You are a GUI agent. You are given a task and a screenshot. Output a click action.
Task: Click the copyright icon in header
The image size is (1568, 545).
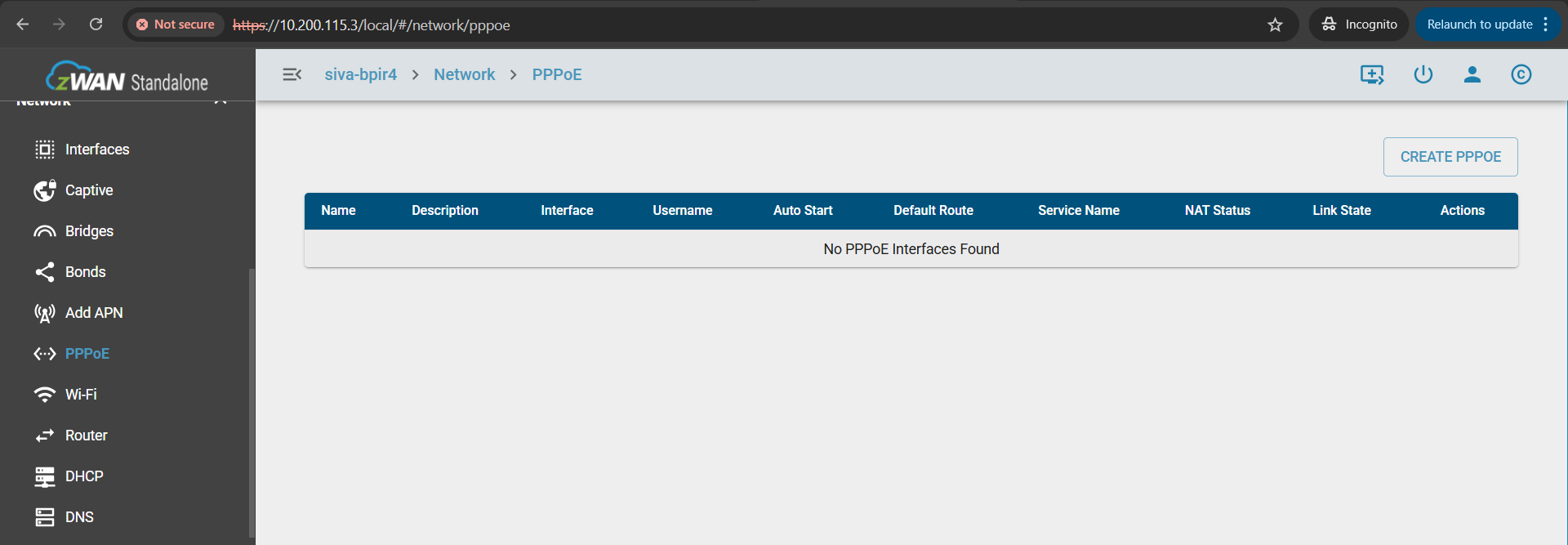click(x=1521, y=74)
